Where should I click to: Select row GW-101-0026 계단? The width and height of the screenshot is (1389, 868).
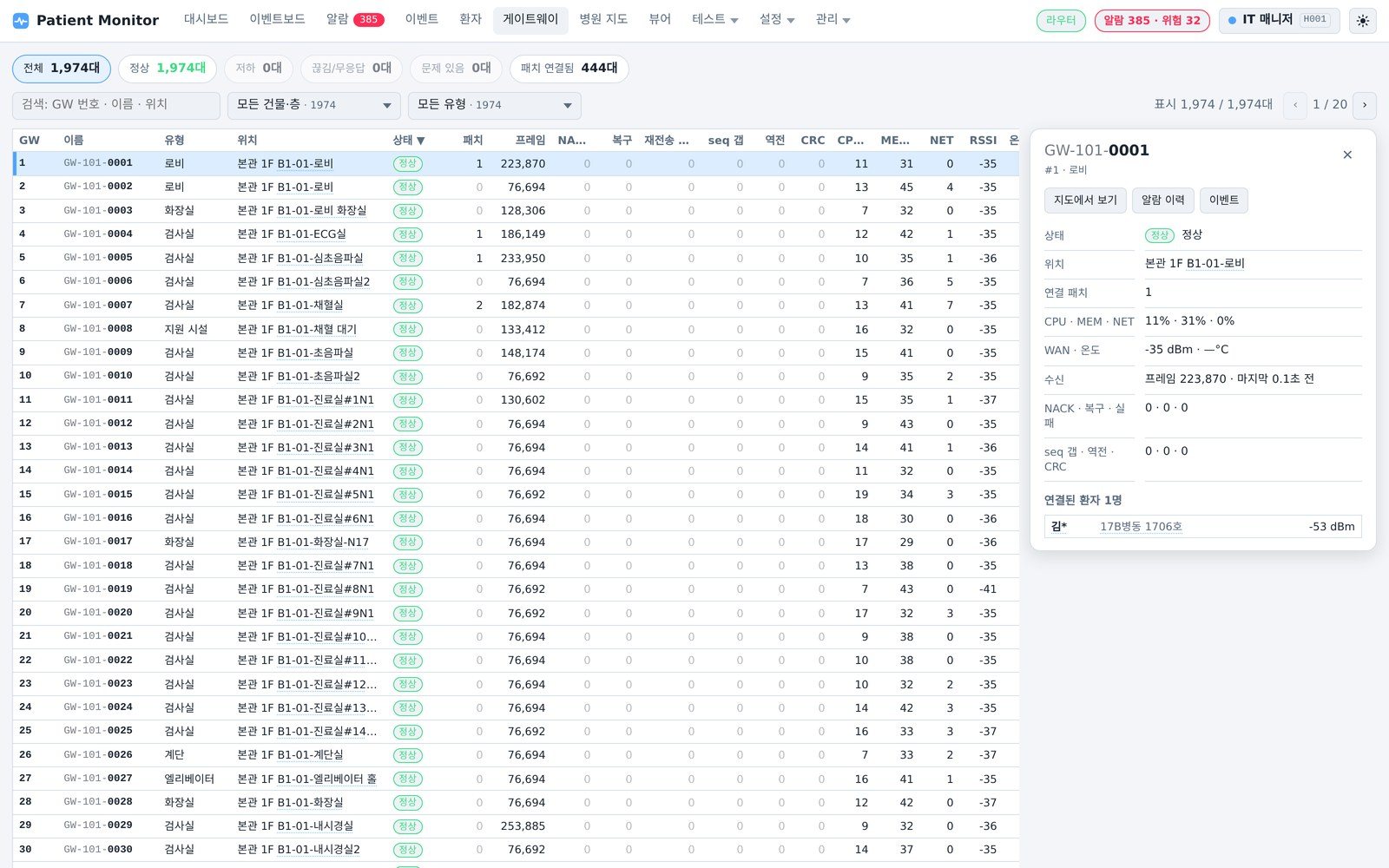click(516, 755)
